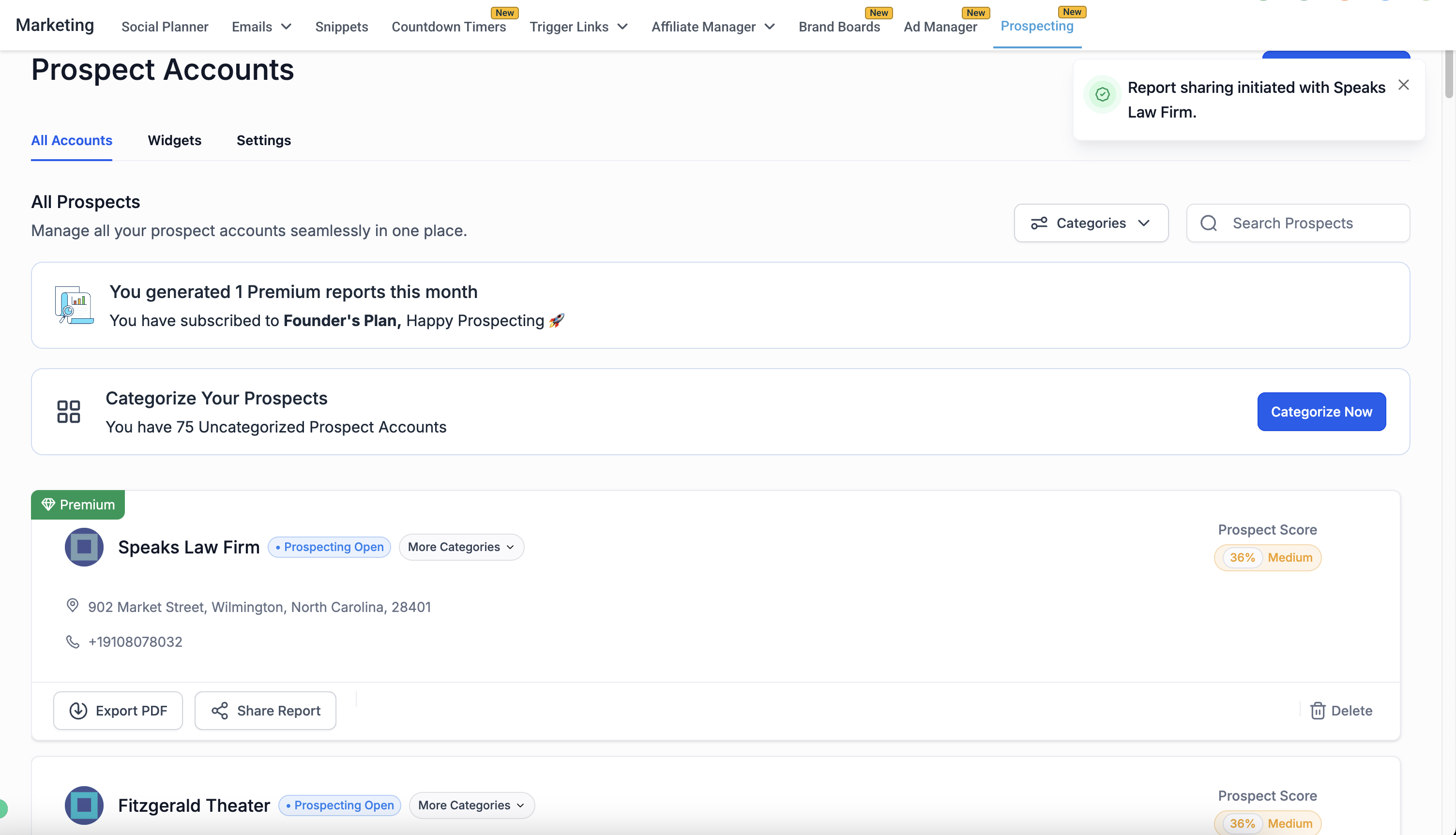Screen dimensions: 1456x835
Task: Click the premium reports illustration icon
Action: click(74, 305)
